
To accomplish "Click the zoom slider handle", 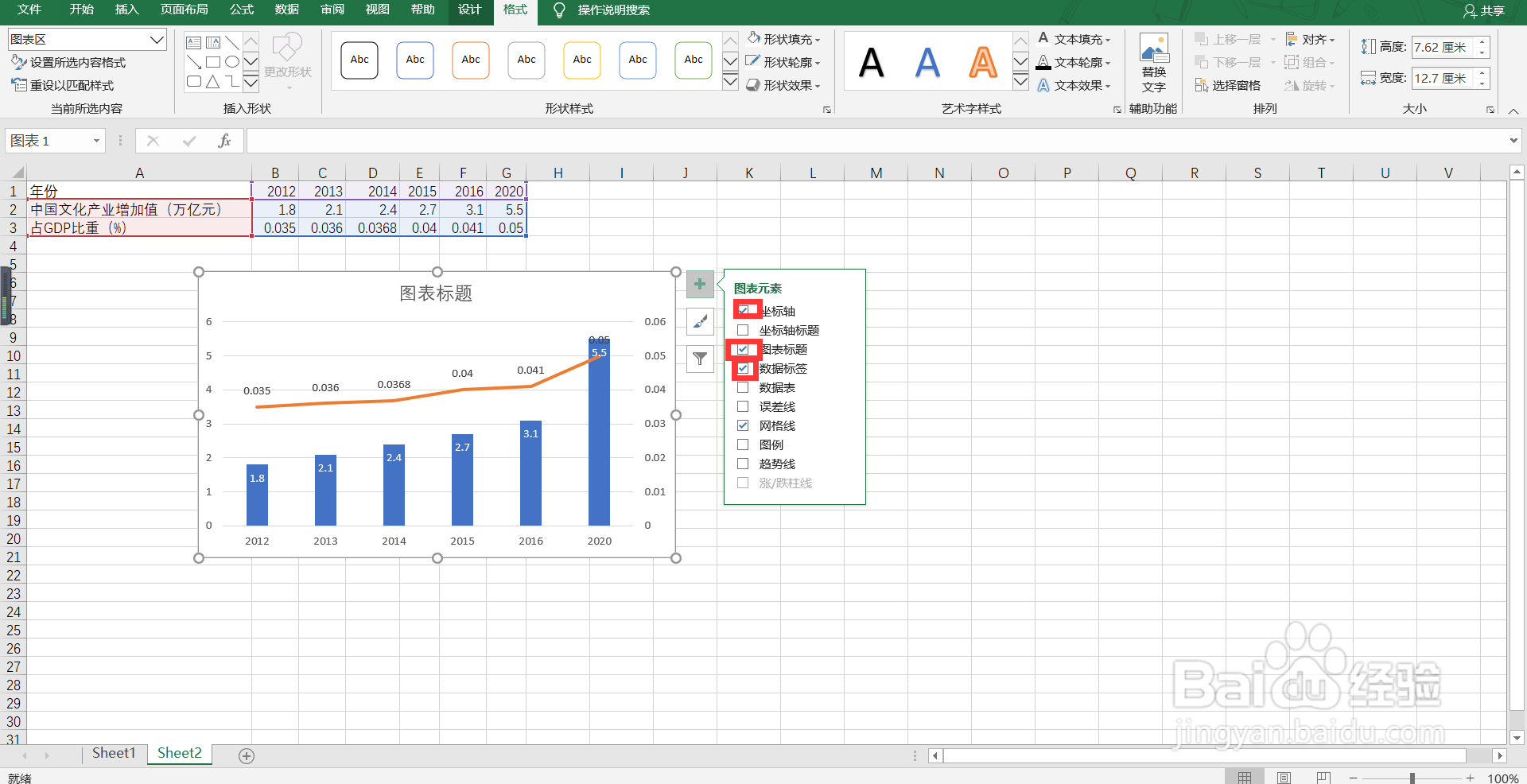I will 1412,778.
